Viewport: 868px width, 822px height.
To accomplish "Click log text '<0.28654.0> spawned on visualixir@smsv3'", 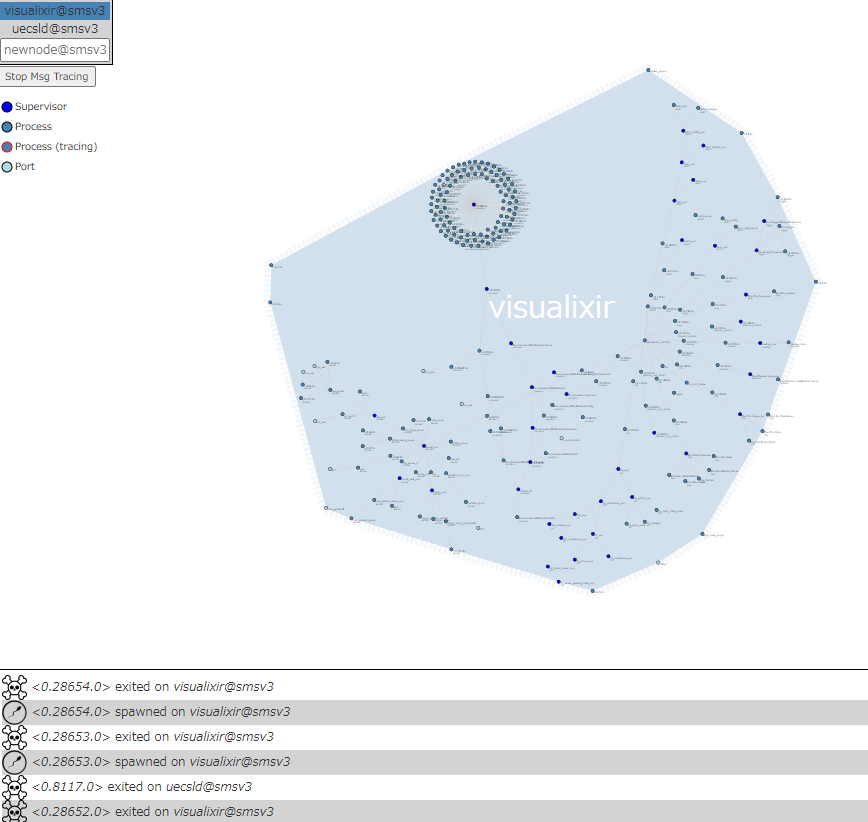I will pos(161,712).
